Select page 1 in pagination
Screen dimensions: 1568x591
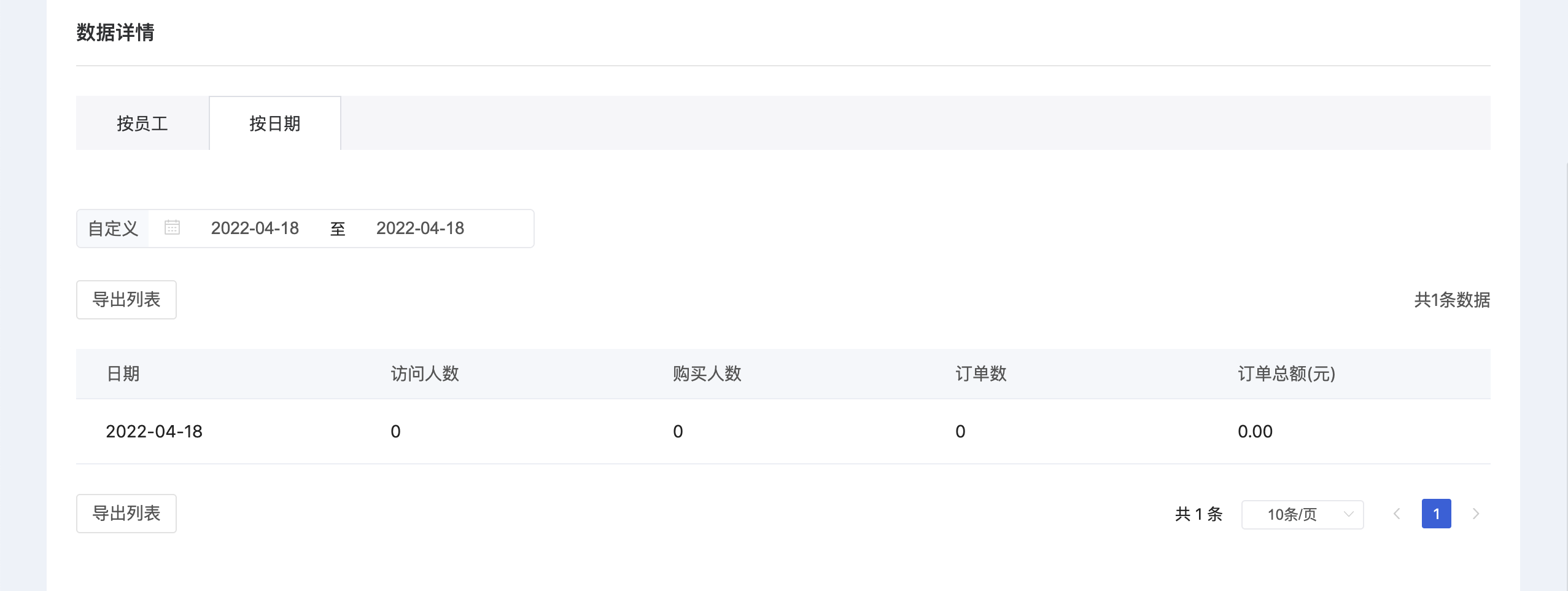1436,514
